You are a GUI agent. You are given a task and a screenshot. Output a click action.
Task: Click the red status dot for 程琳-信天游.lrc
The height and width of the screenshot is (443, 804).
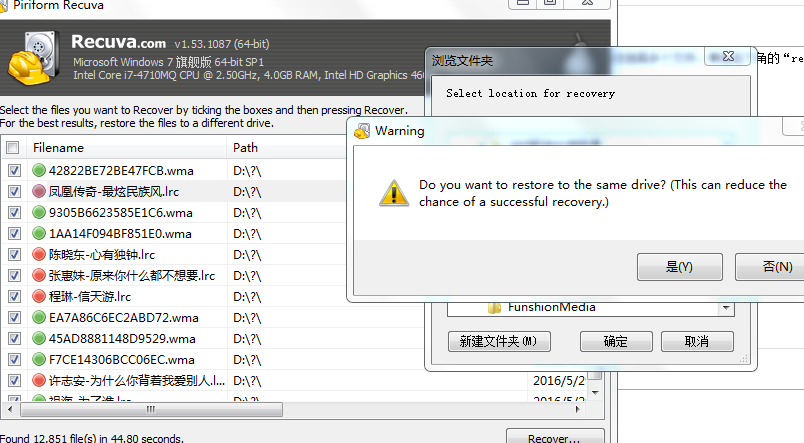coord(39,296)
